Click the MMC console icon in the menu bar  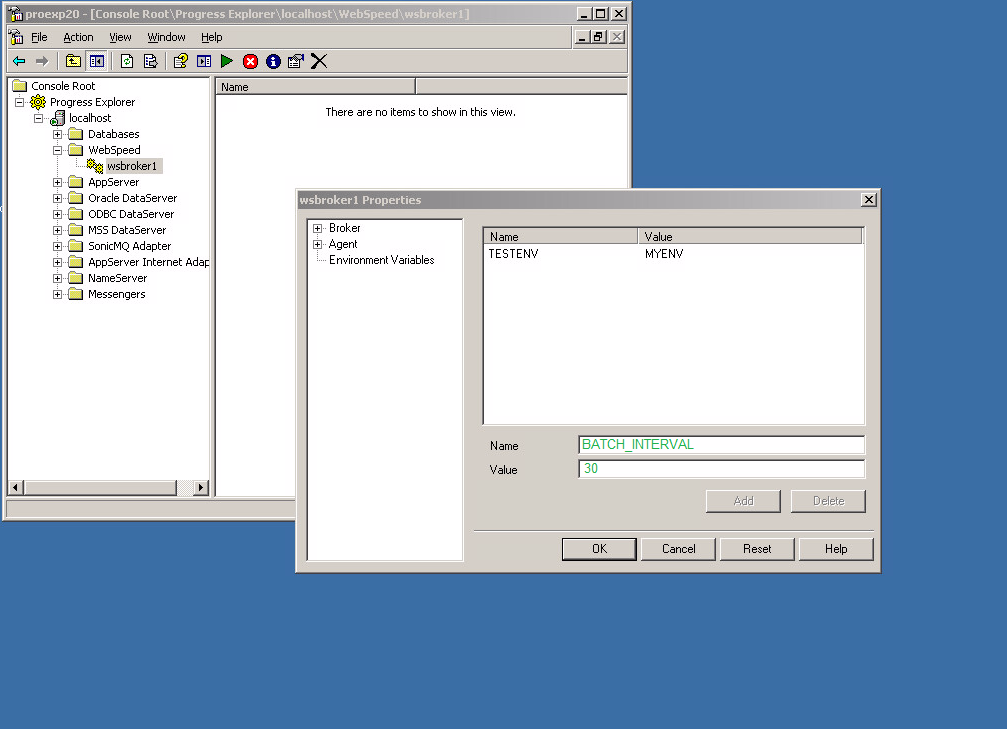(x=17, y=37)
